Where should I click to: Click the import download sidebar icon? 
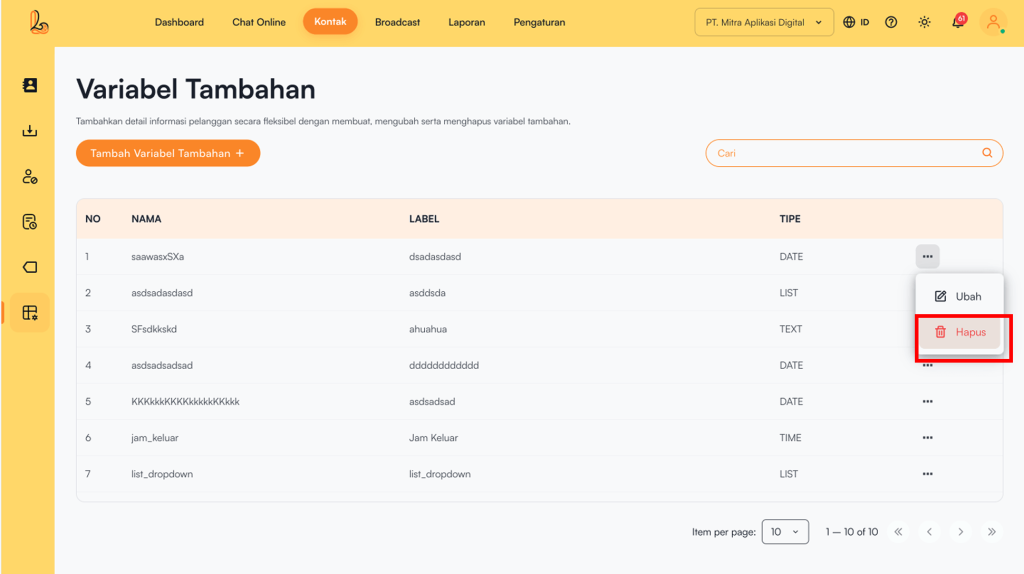point(30,131)
